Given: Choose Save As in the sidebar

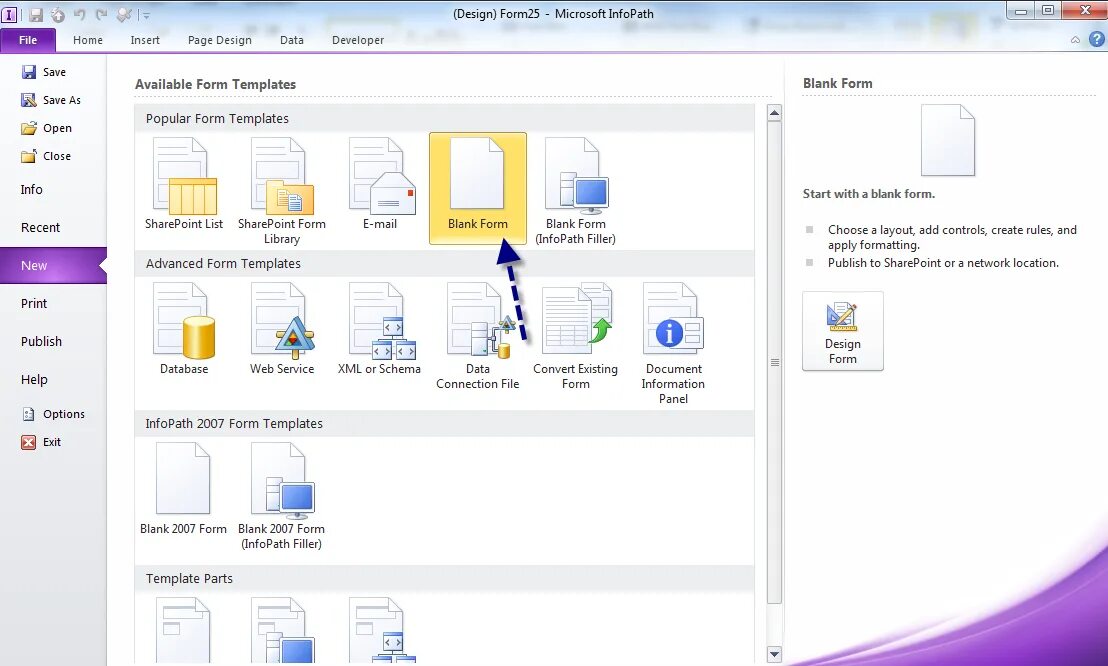Looking at the screenshot, I should [x=51, y=100].
